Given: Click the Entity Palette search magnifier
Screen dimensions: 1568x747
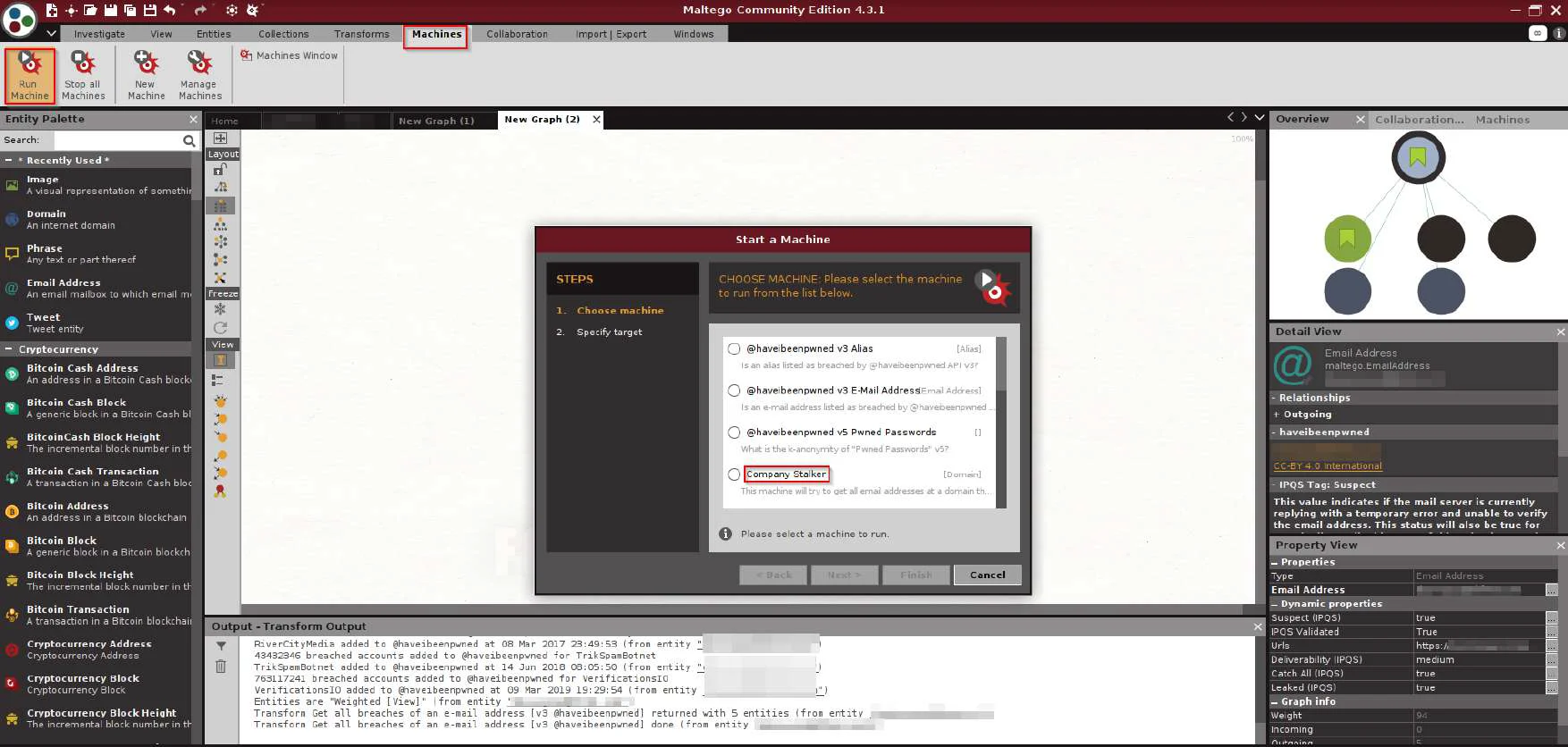Looking at the screenshot, I should click(x=189, y=140).
